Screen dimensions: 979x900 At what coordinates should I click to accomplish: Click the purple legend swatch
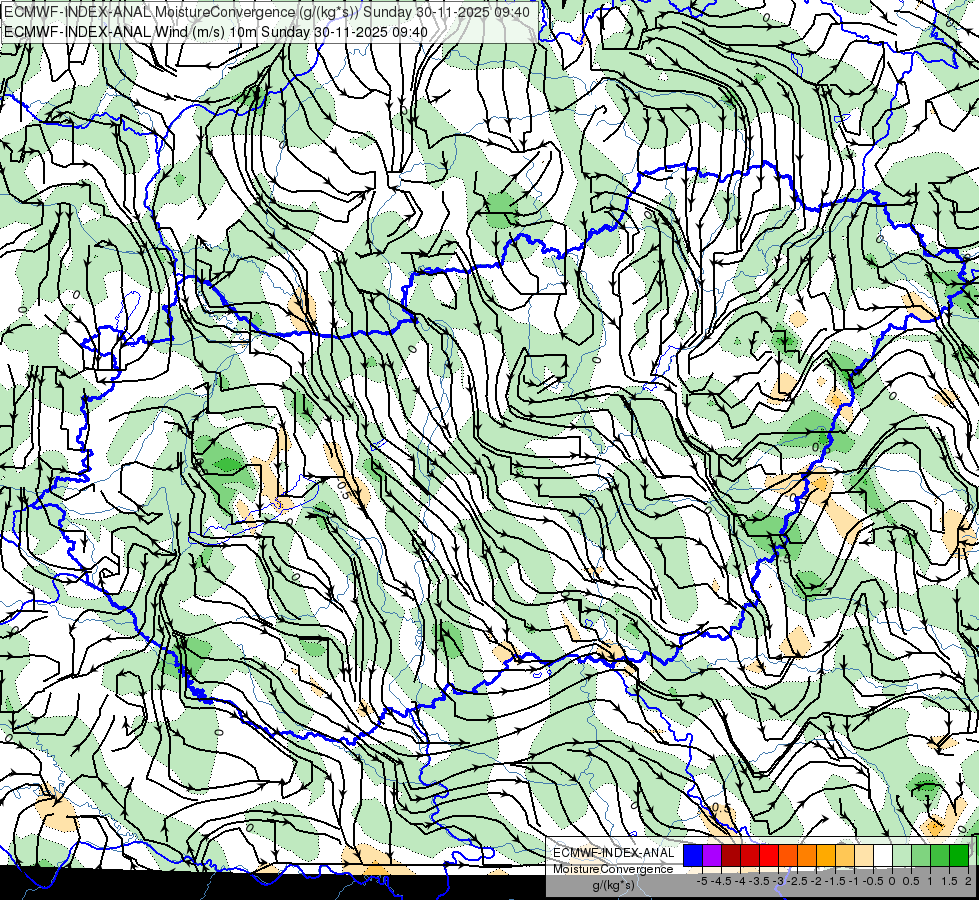coord(712,856)
